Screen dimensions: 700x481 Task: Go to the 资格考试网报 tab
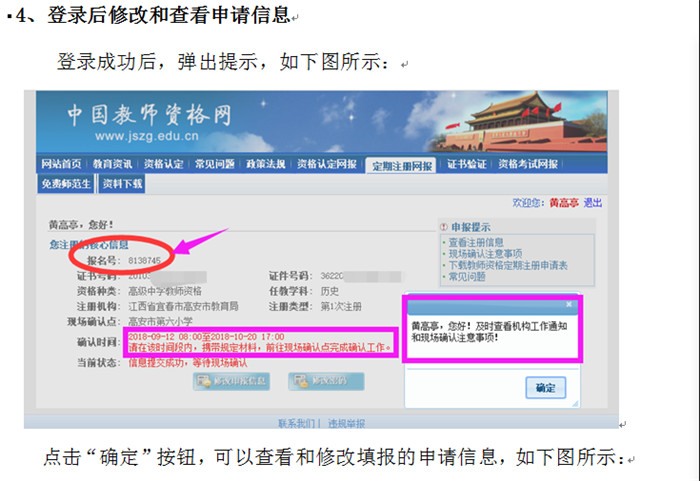coord(528,164)
